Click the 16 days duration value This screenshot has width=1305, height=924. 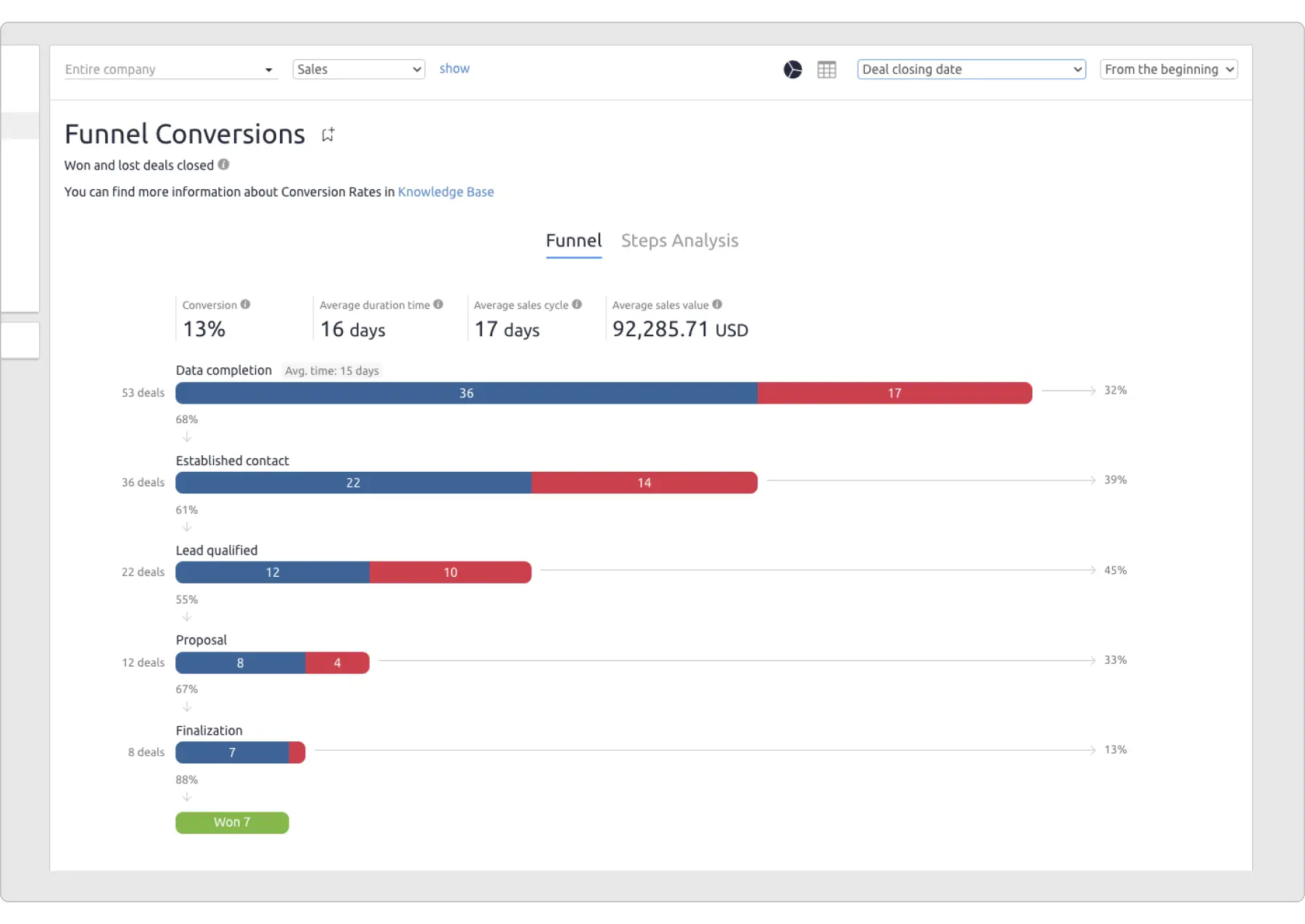click(353, 330)
